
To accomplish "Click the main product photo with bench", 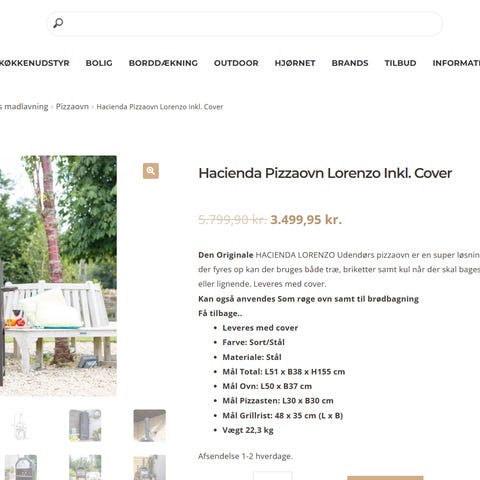I will tap(58, 276).
